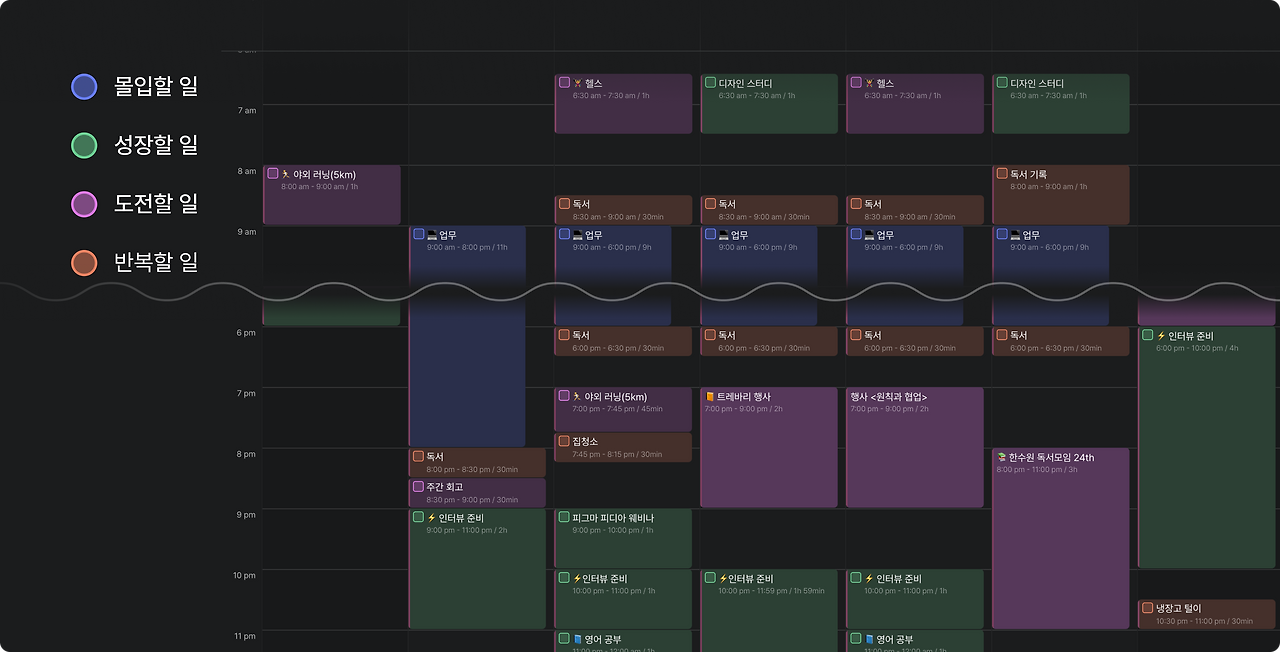
Task: Check the checkbox on the 주간 회고 event
Action: [x=419, y=487]
